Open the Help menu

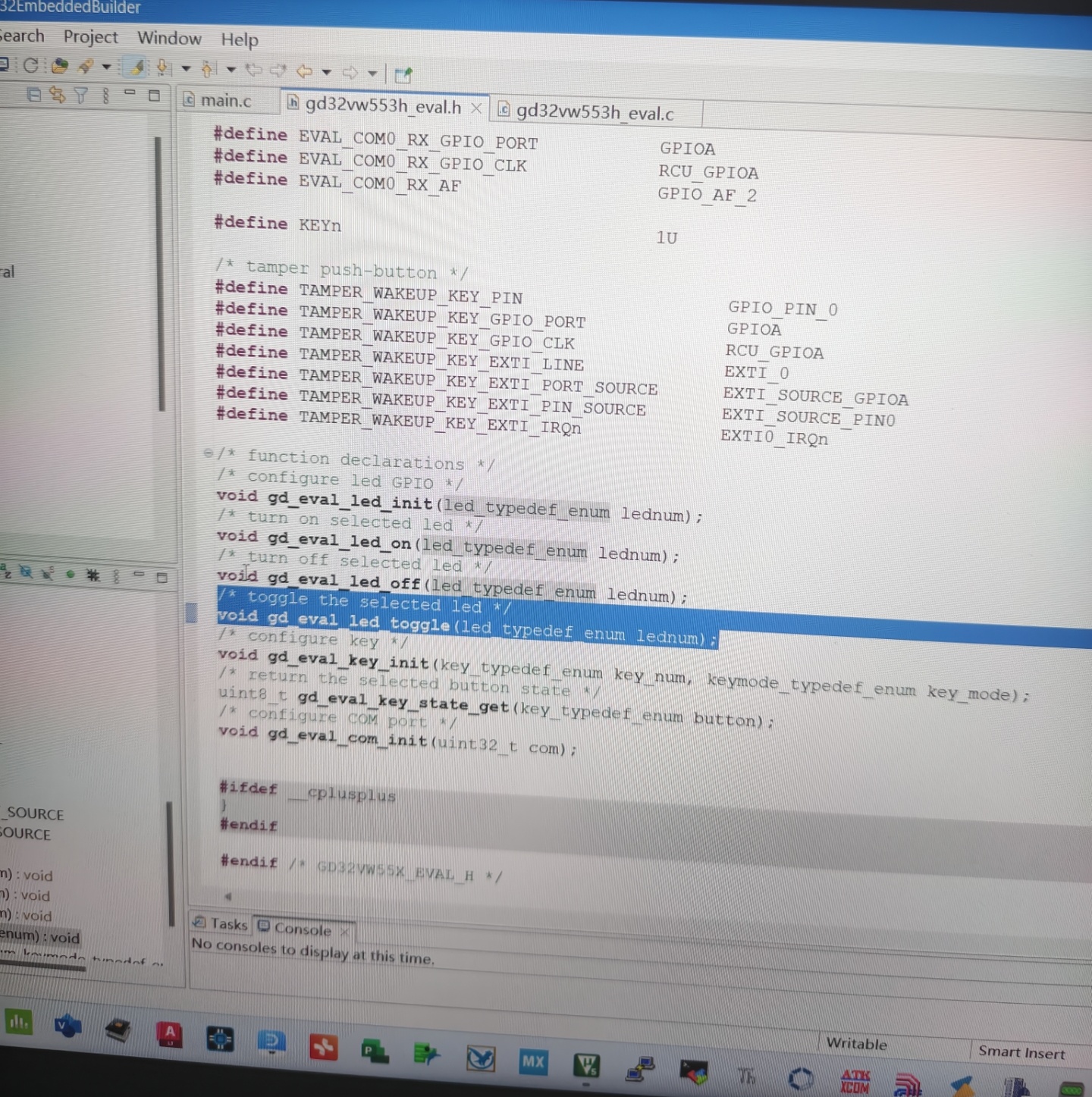coord(240,39)
